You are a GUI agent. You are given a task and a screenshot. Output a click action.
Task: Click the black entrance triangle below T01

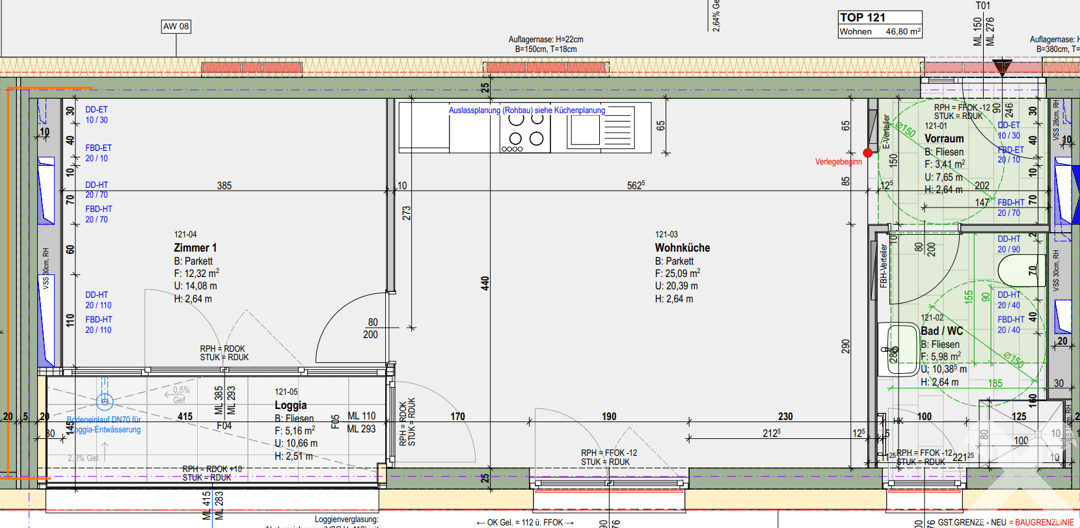coord(1002,68)
